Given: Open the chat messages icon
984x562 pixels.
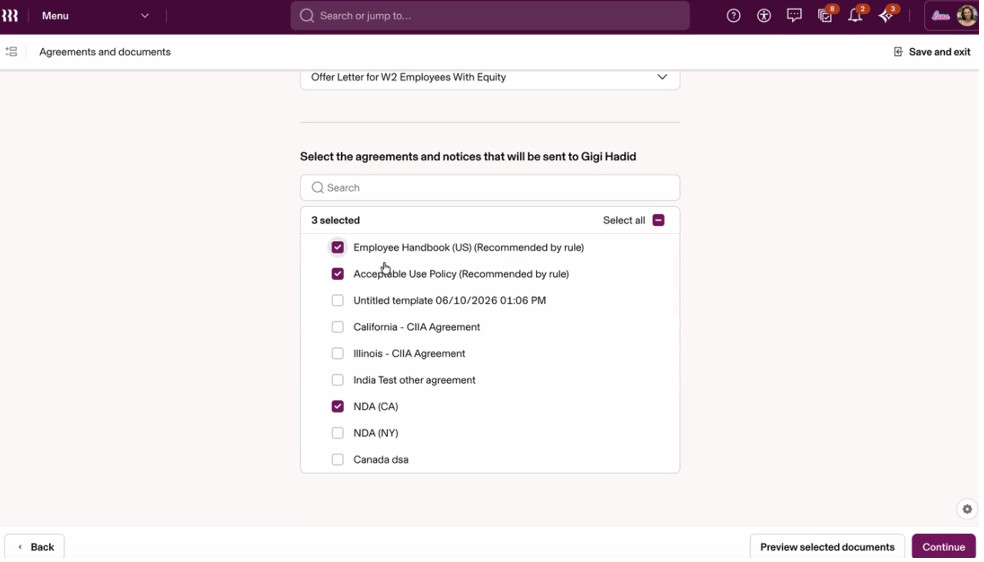Looking at the screenshot, I should click(x=794, y=16).
